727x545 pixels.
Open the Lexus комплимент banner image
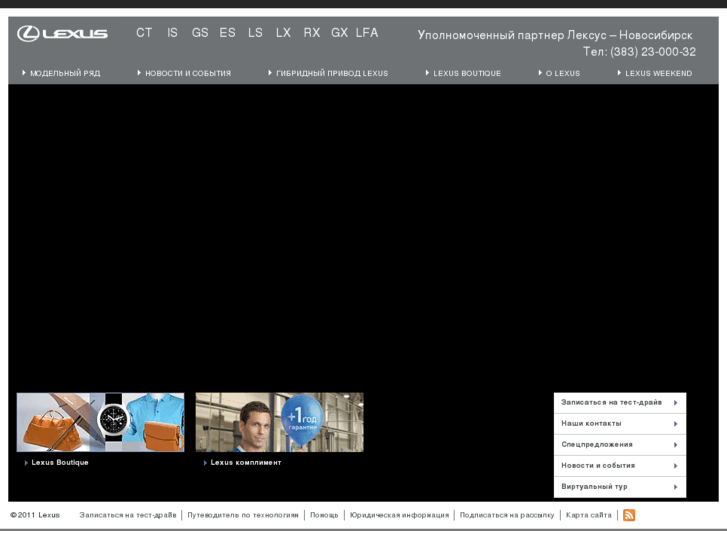pos(280,423)
